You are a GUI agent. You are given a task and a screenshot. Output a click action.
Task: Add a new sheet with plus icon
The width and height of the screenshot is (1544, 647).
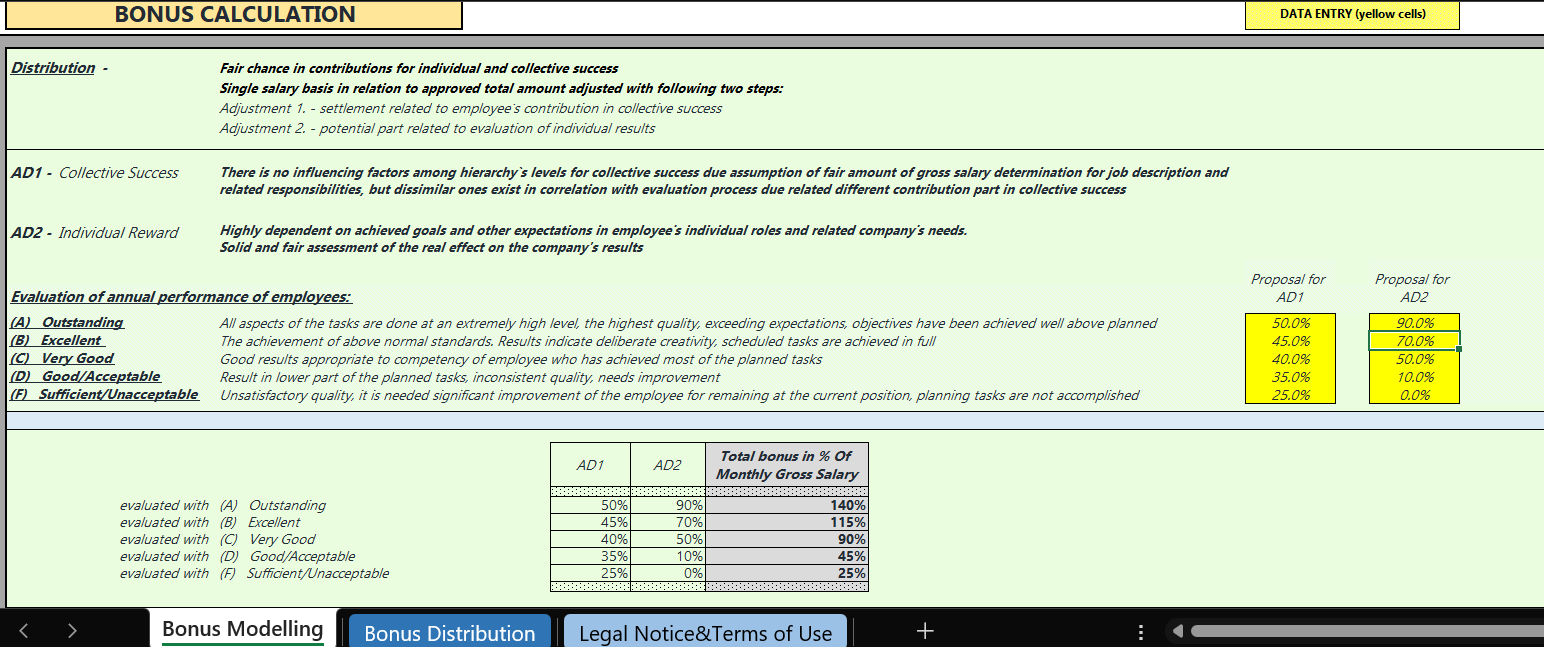coord(925,631)
